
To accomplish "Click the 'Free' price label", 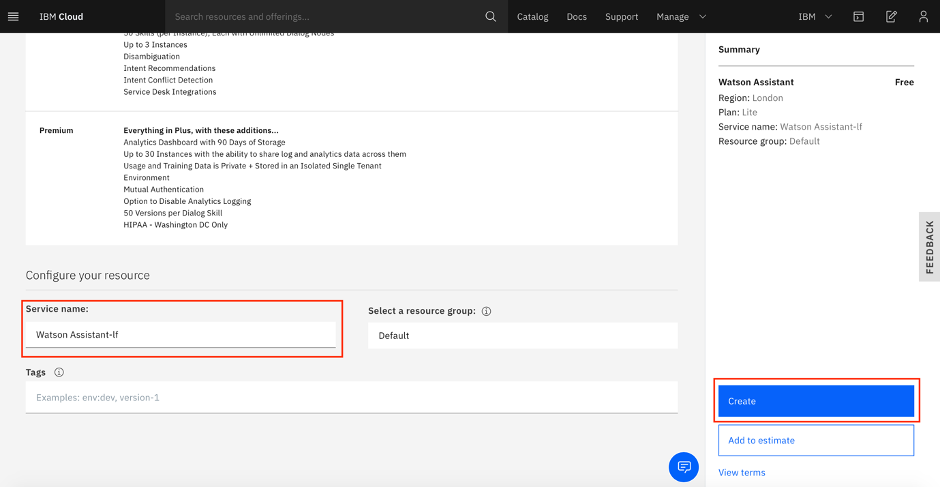I will (904, 82).
